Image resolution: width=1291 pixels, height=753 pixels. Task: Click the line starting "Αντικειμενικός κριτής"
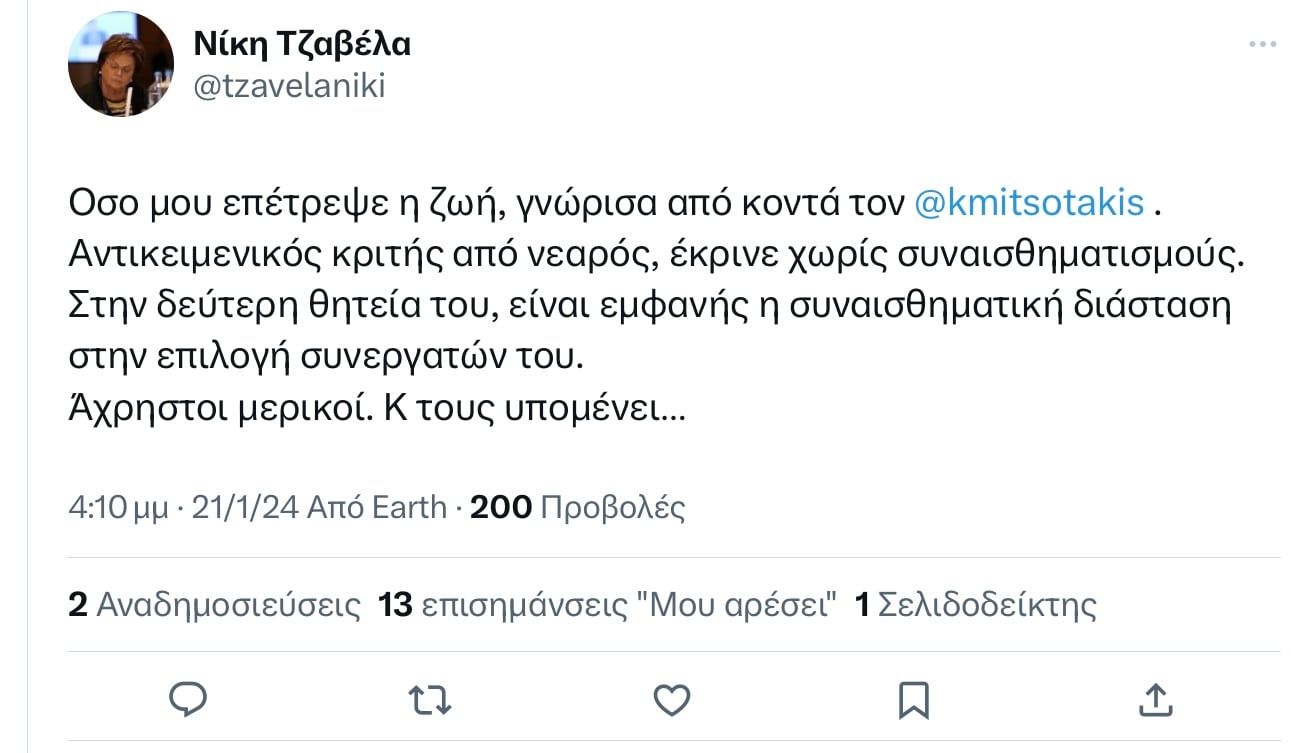coord(658,254)
